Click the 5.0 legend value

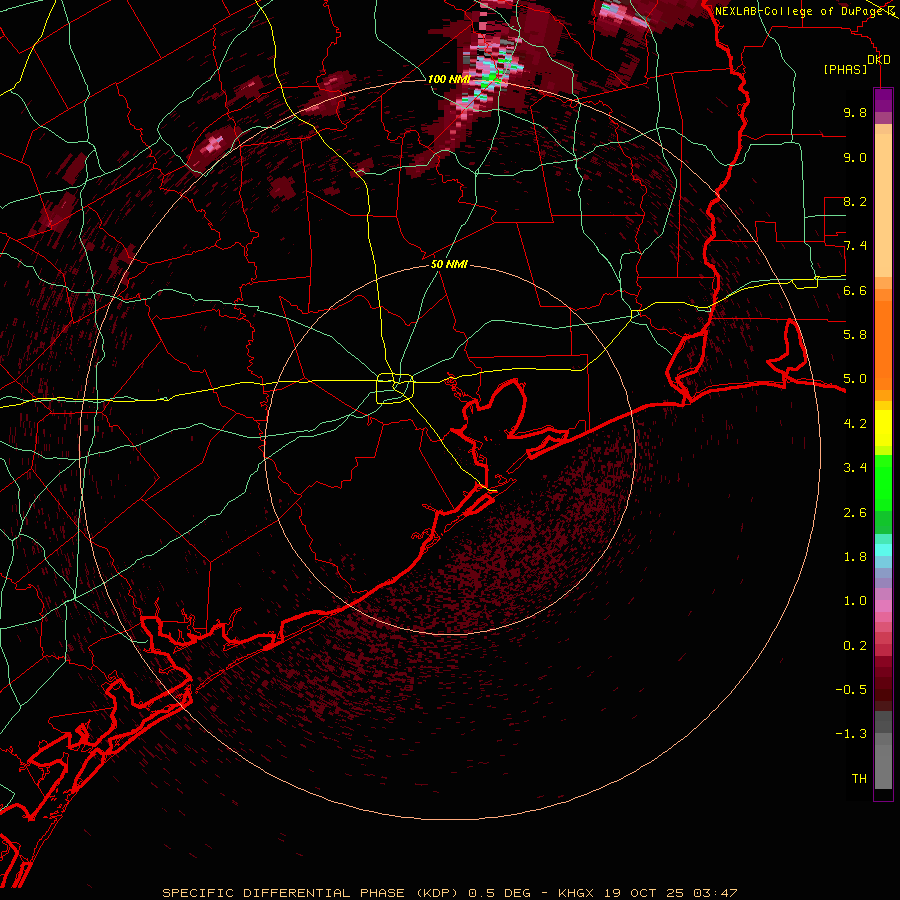[x=855, y=379]
